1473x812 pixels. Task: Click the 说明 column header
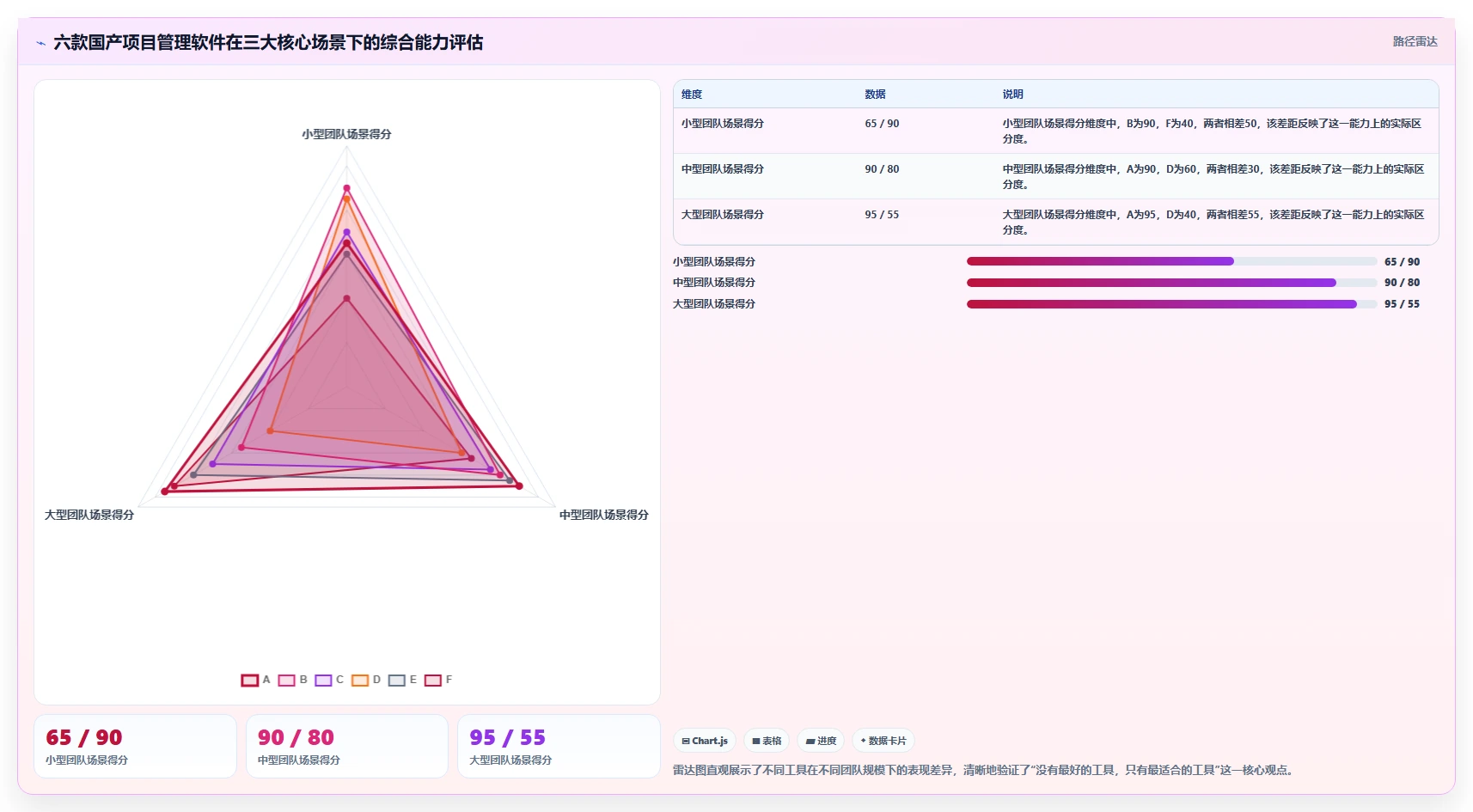[x=1012, y=95]
